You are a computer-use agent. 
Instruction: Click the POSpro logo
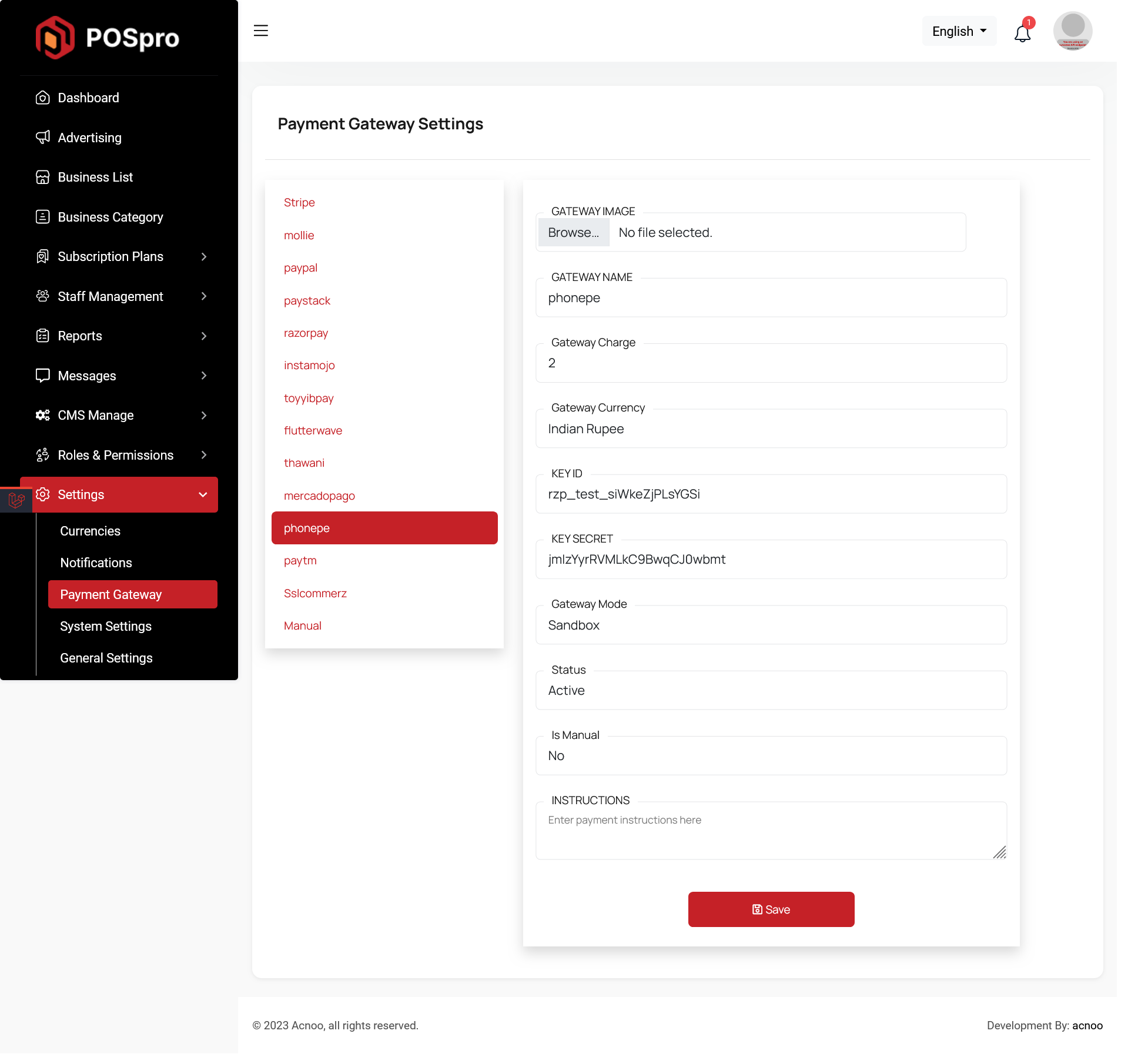tap(108, 38)
